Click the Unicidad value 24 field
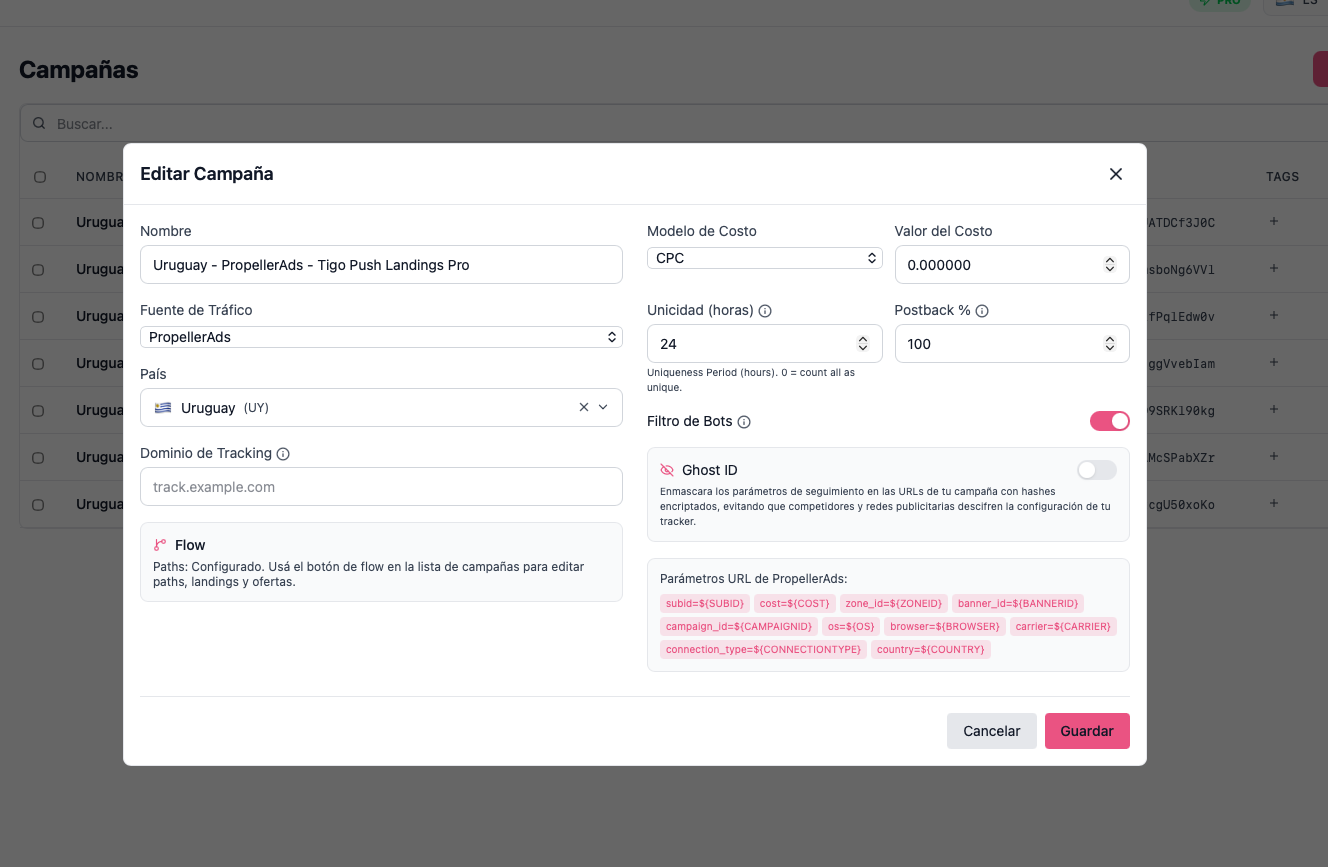 coord(765,344)
